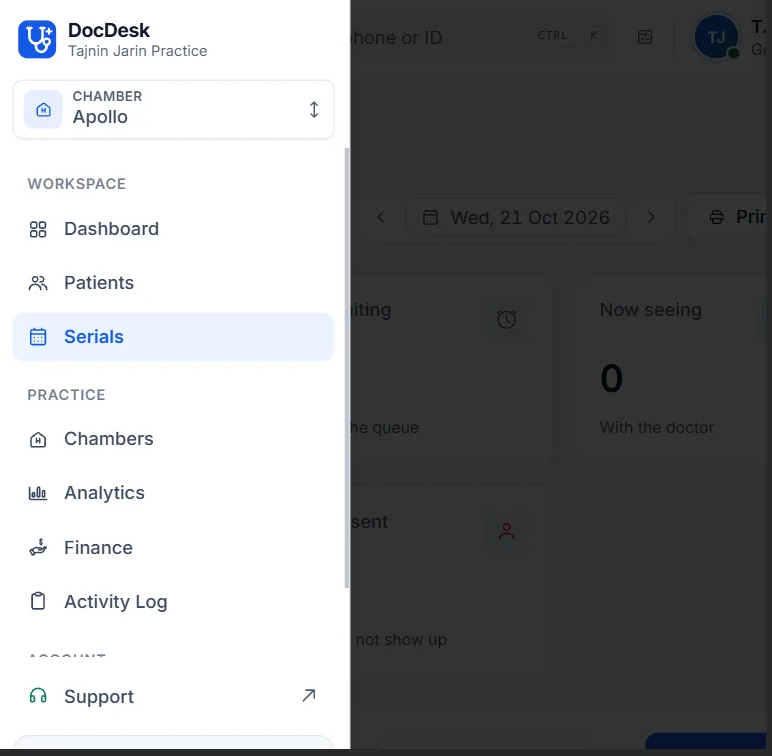Open the Chambers section
The height and width of the screenshot is (756, 772).
(x=173, y=439)
